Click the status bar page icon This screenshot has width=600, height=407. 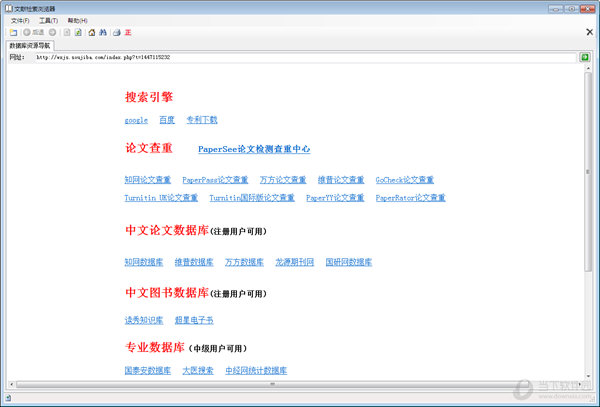coord(8,398)
